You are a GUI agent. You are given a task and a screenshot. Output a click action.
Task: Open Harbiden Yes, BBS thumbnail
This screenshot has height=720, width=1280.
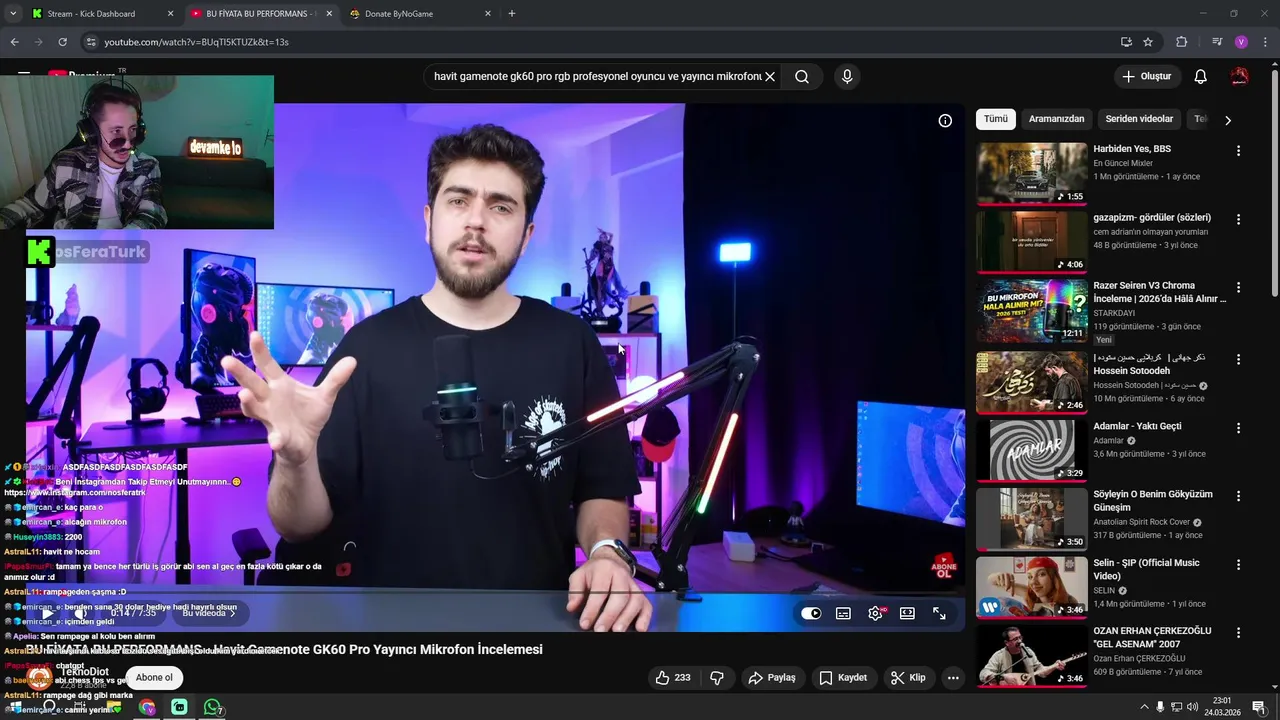[x=1031, y=173]
